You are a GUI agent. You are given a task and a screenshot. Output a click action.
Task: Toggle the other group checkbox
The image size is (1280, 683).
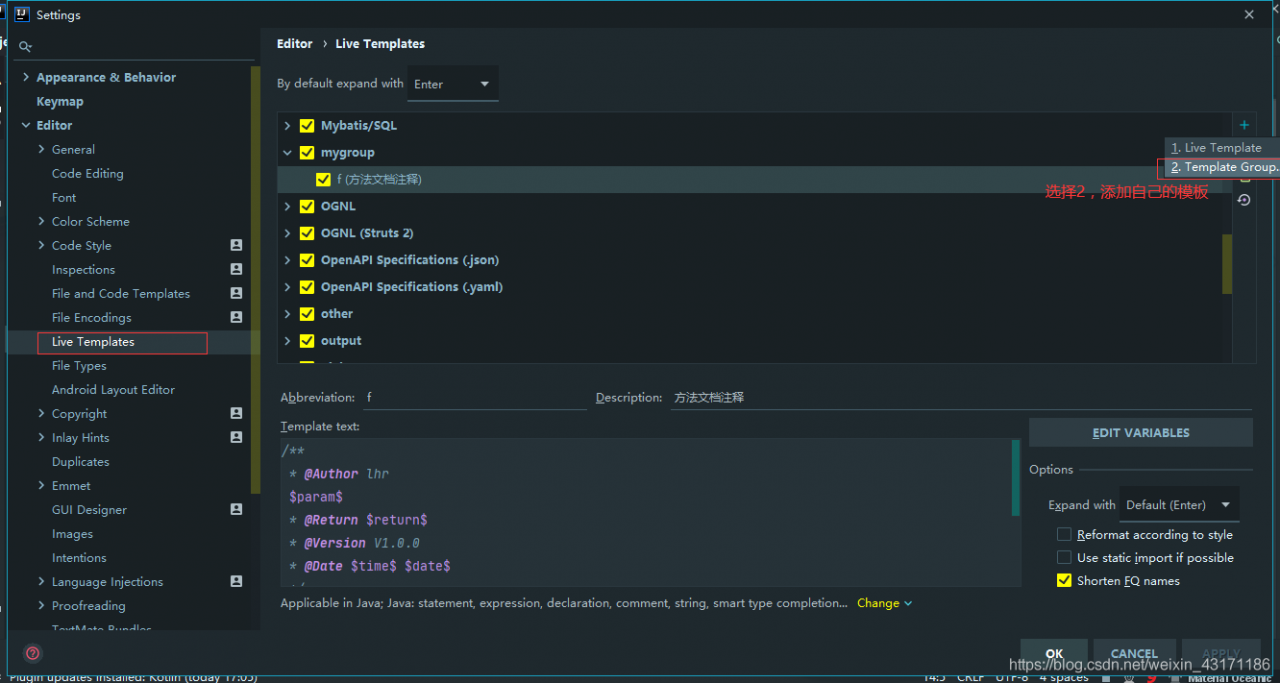(307, 314)
